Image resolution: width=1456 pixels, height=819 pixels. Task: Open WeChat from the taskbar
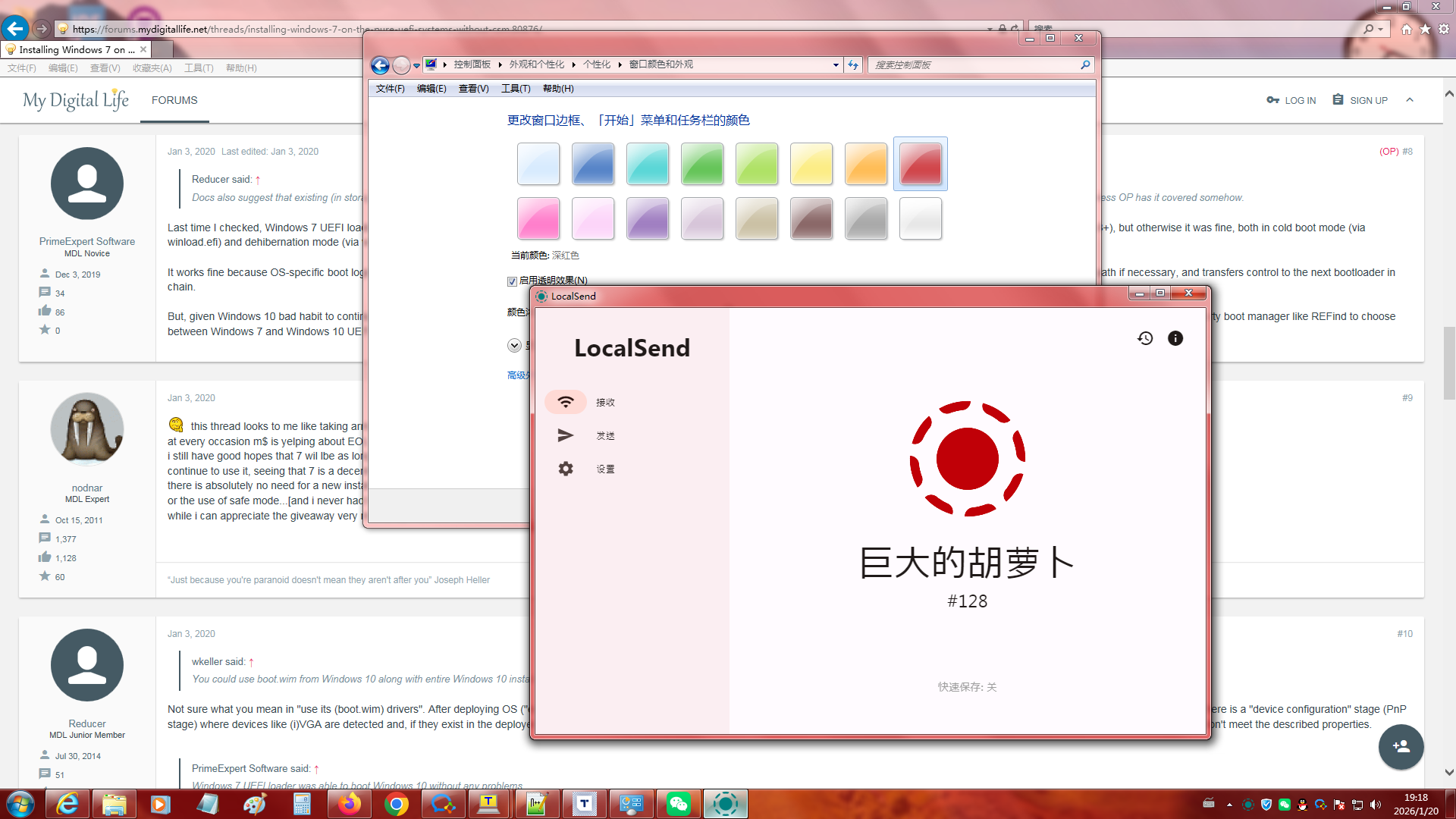click(x=678, y=804)
